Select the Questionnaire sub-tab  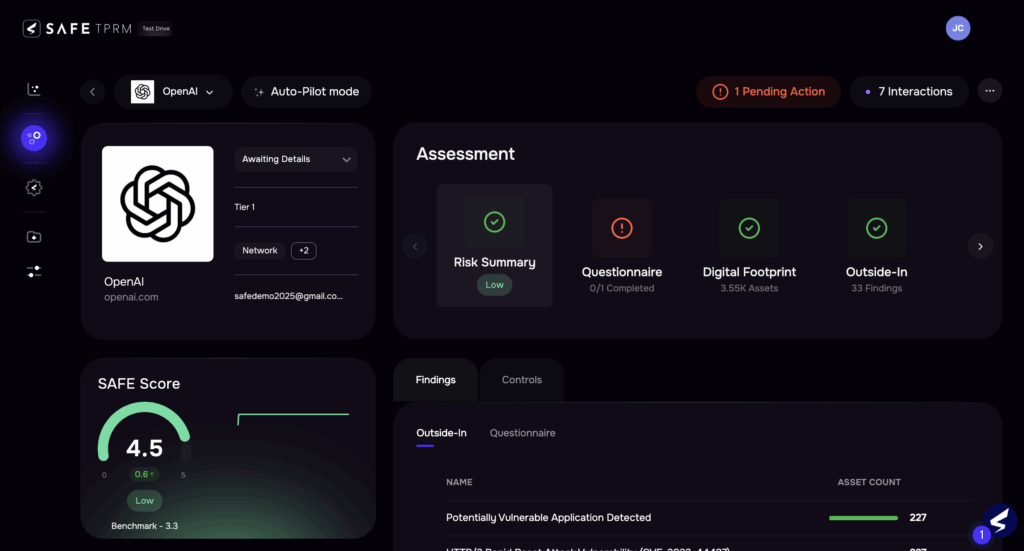pos(522,433)
